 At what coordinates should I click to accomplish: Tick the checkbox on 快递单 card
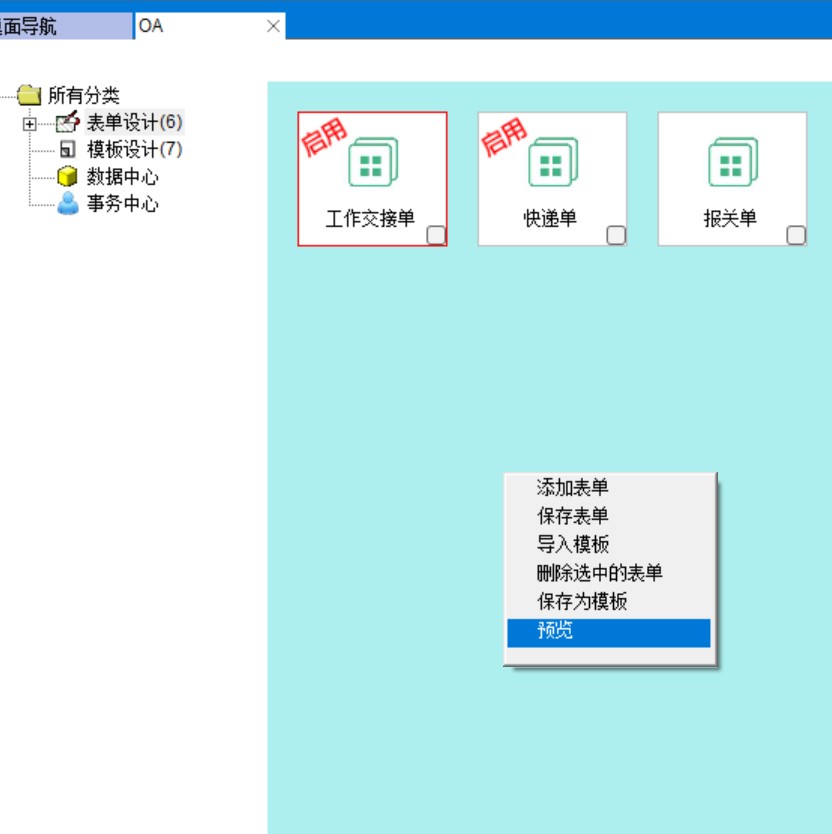click(616, 235)
